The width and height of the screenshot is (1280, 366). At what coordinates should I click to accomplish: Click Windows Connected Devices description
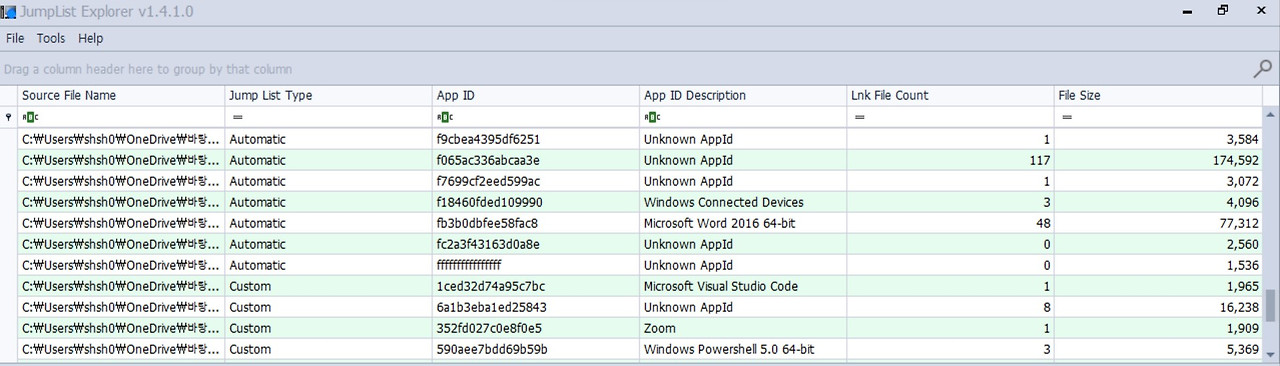(x=724, y=202)
